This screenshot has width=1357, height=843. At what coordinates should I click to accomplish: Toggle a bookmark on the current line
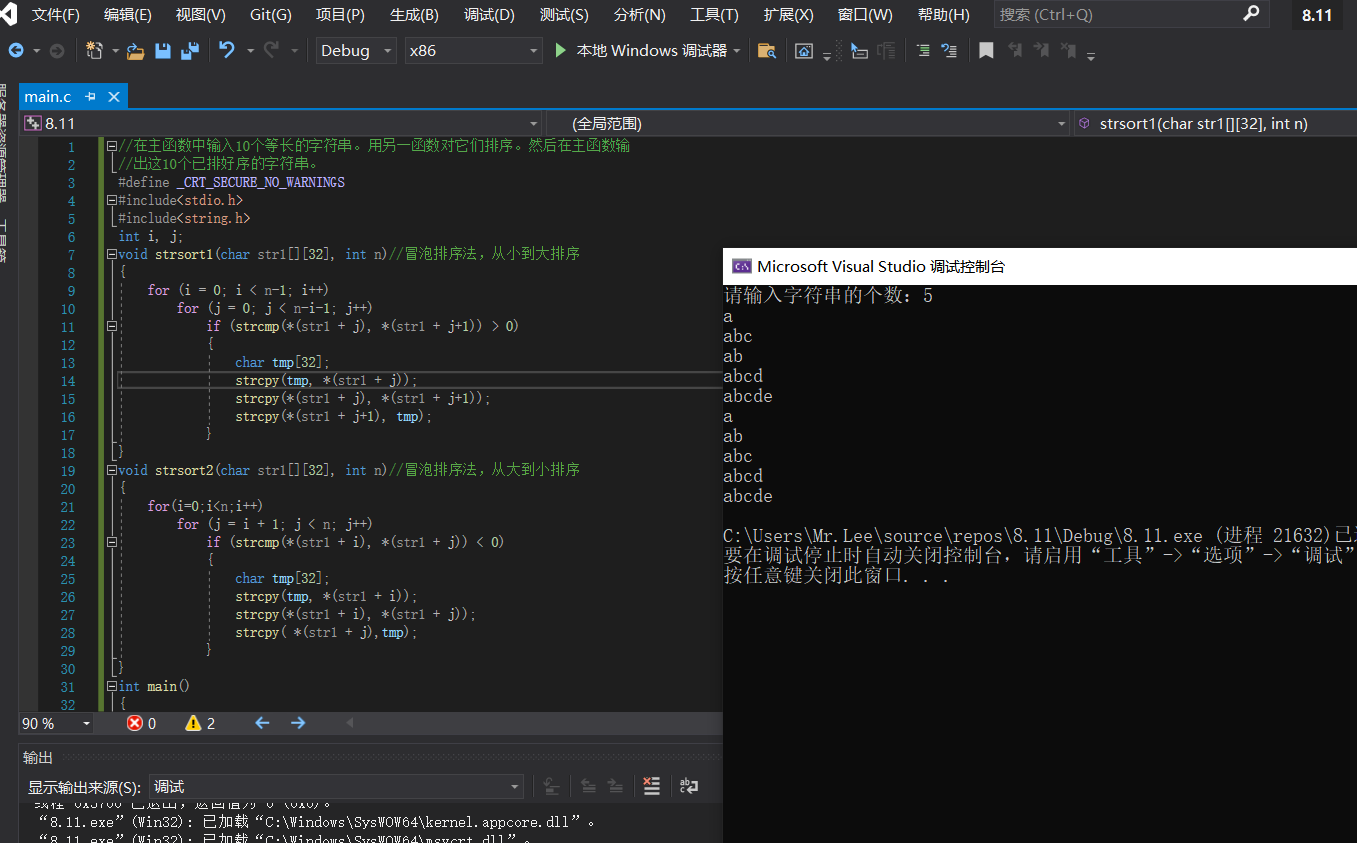click(x=986, y=50)
